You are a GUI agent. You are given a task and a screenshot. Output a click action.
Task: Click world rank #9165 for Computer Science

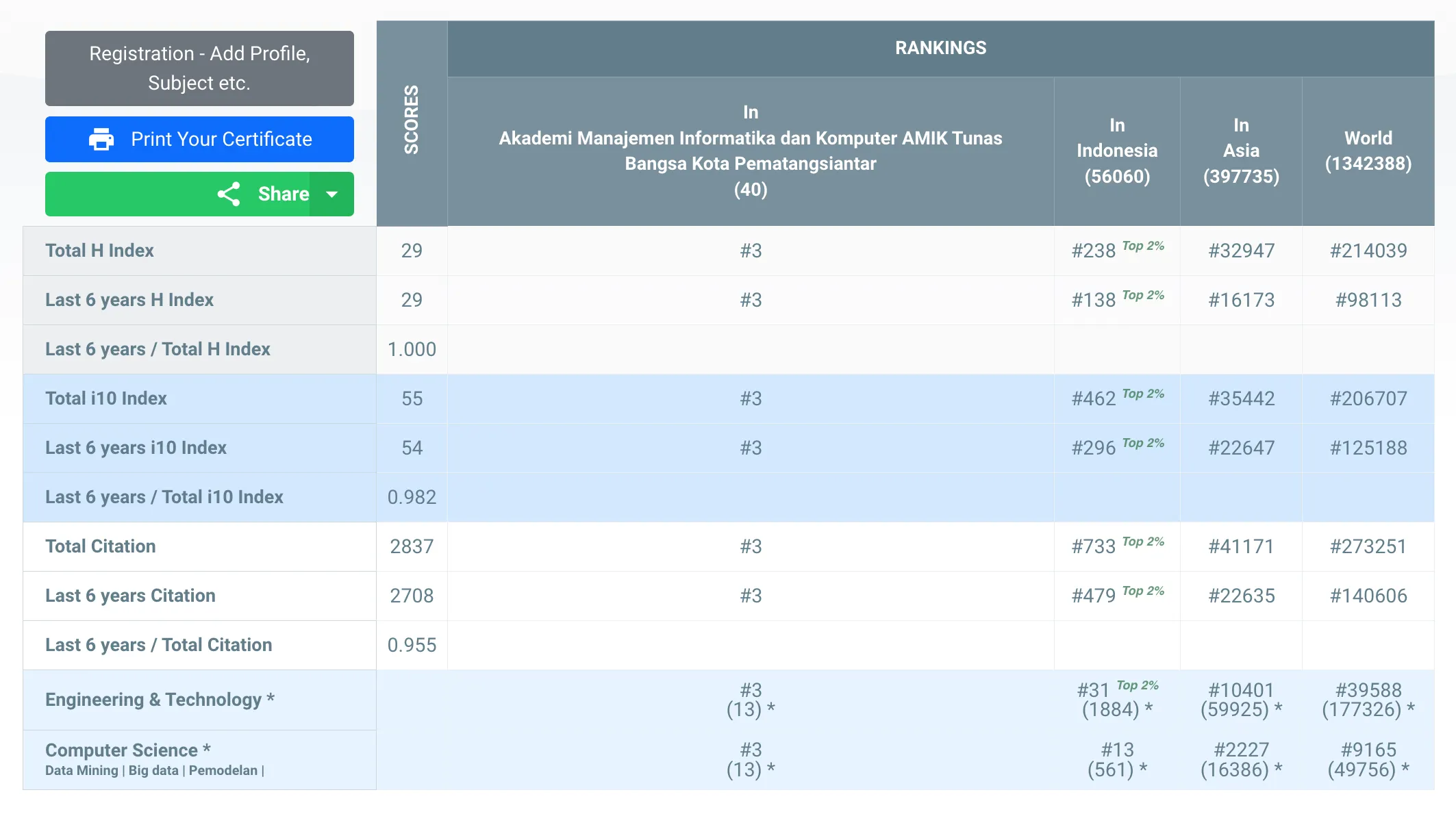point(1368,750)
